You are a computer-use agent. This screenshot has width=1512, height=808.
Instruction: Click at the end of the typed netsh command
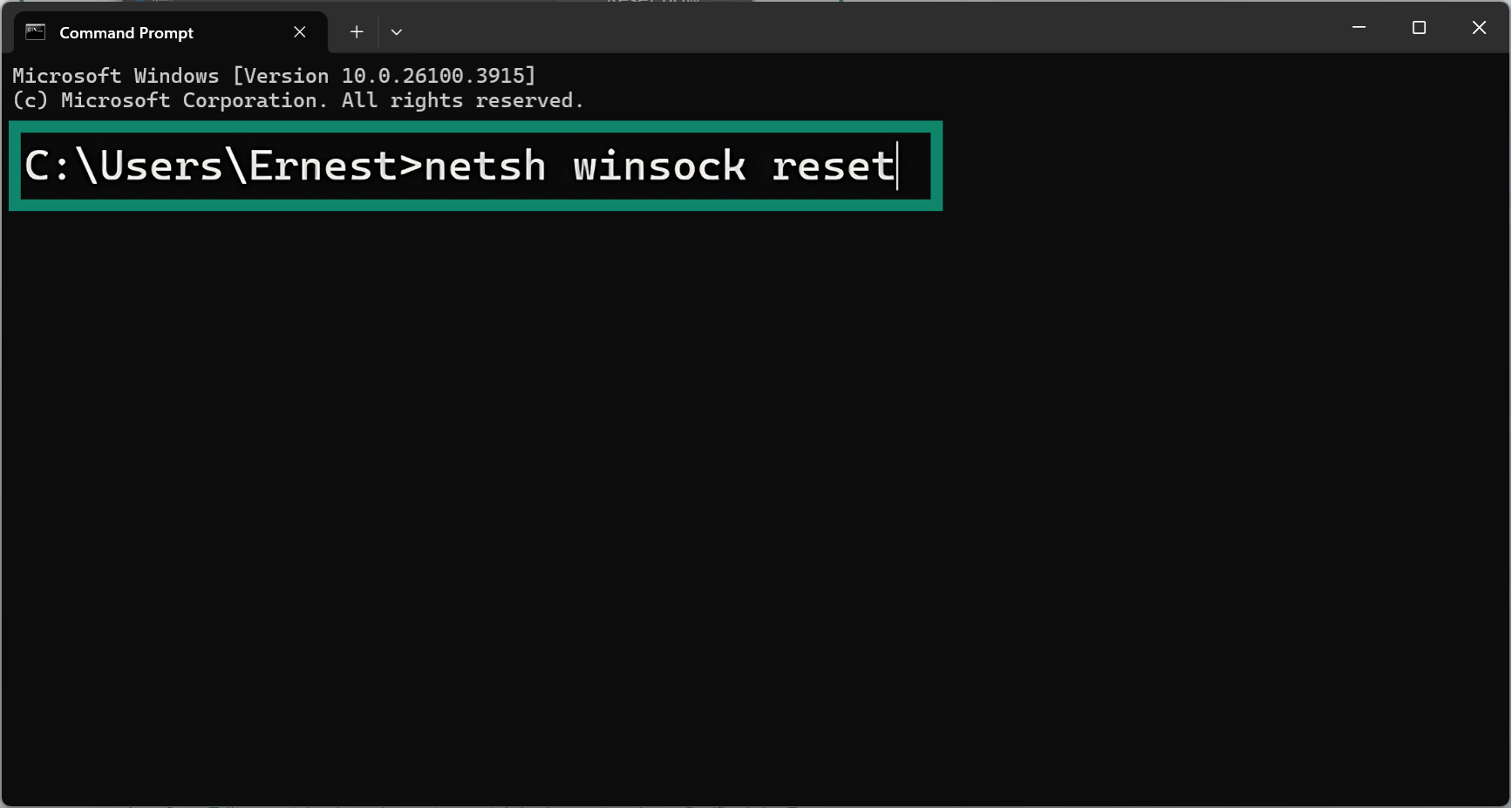[898, 166]
